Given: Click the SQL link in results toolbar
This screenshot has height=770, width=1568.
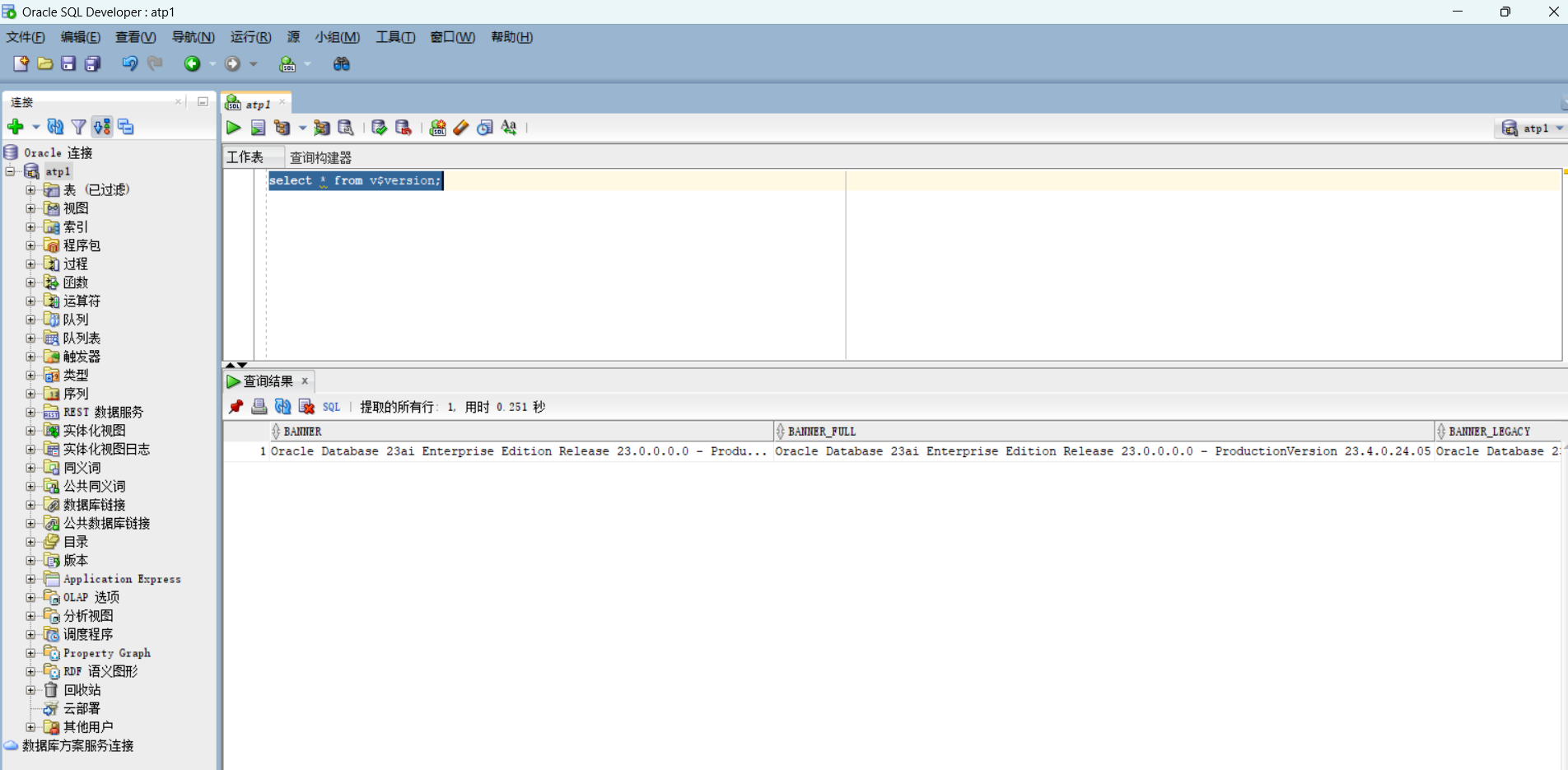Looking at the screenshot, I should coord(331,407).
